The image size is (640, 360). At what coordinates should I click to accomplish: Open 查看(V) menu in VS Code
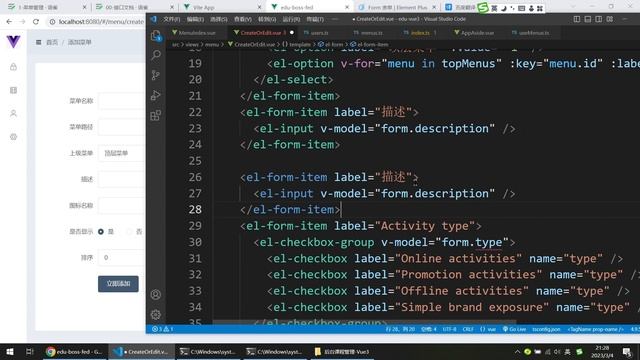(x=243, y=19)
